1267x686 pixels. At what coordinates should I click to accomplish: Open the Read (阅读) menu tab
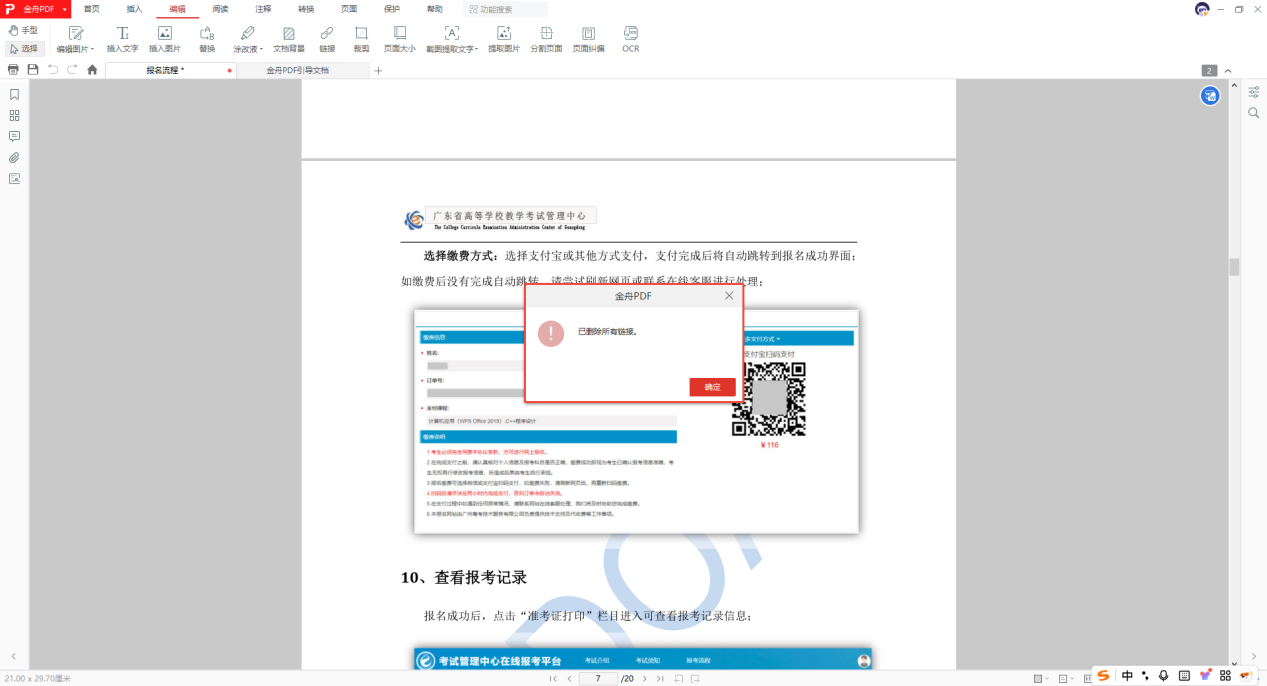(220, 9)
